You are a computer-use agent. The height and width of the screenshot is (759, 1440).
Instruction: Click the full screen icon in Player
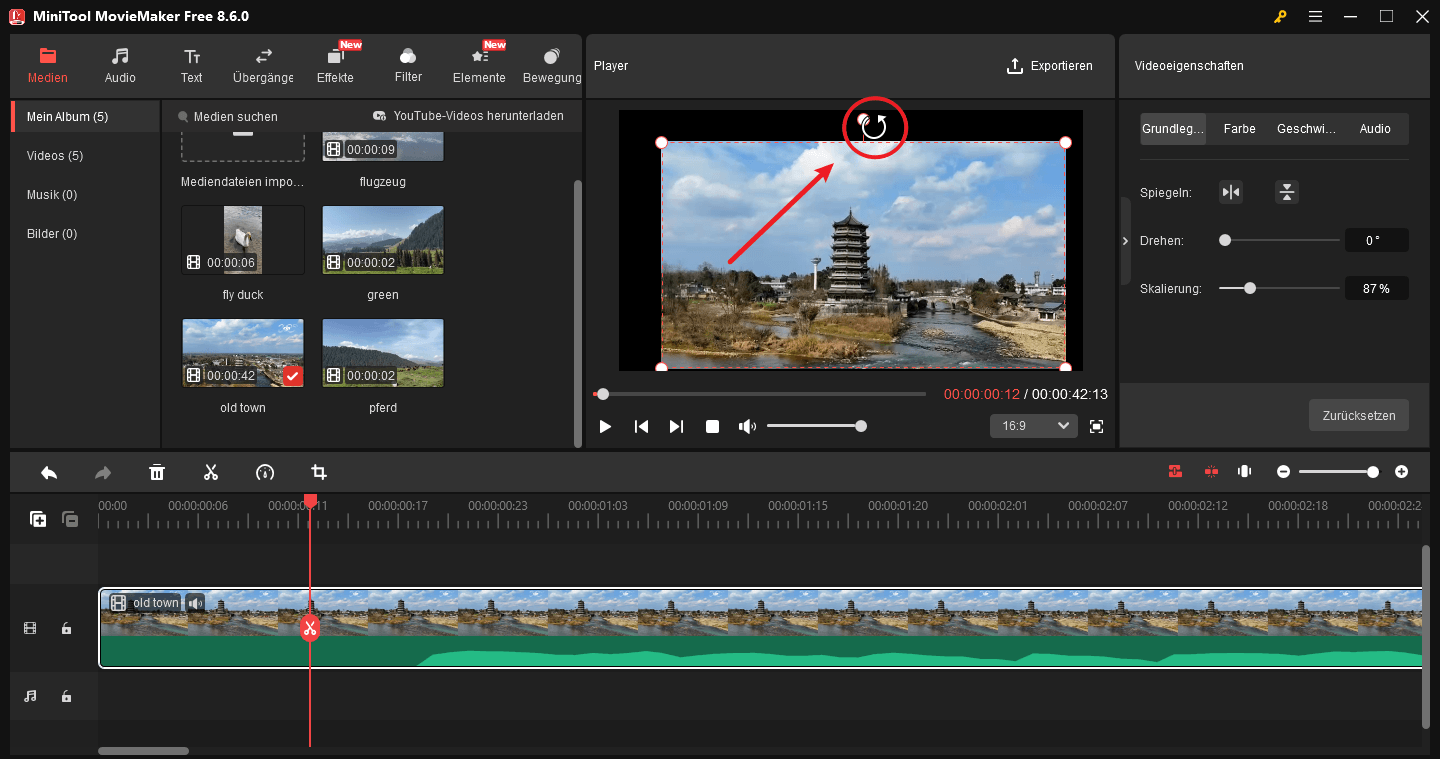pyautogui.click(x=1096, y=425)
